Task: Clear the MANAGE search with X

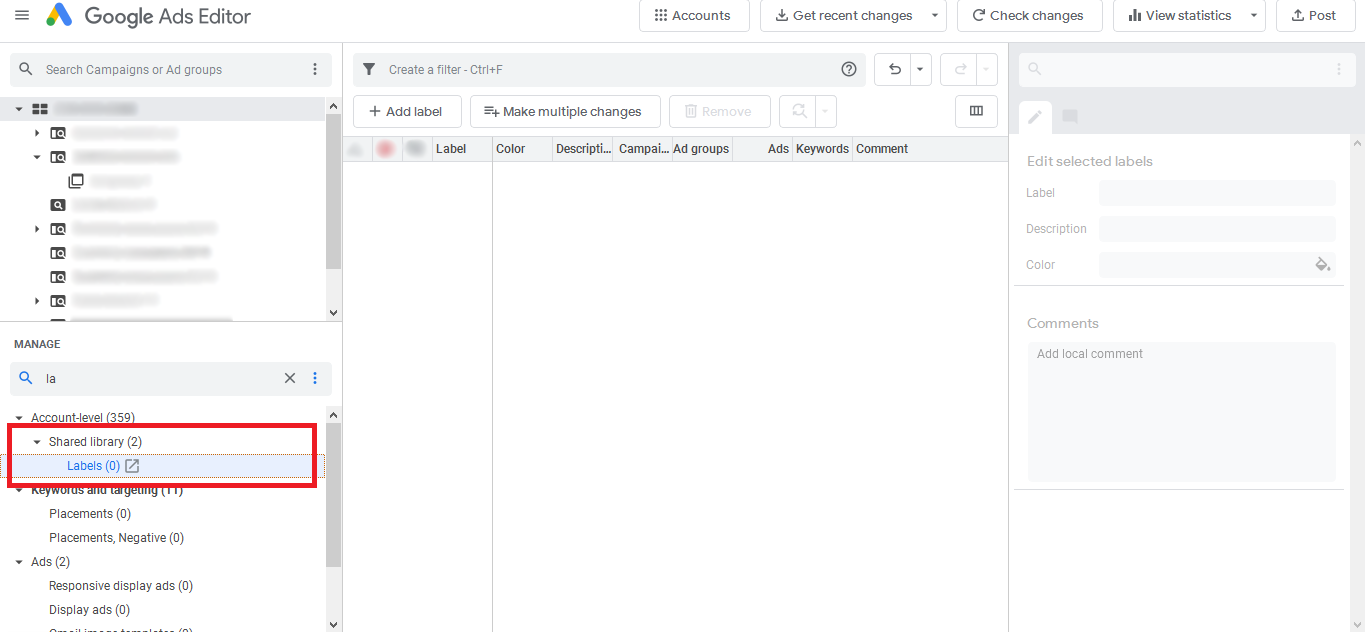Action: 290,378
